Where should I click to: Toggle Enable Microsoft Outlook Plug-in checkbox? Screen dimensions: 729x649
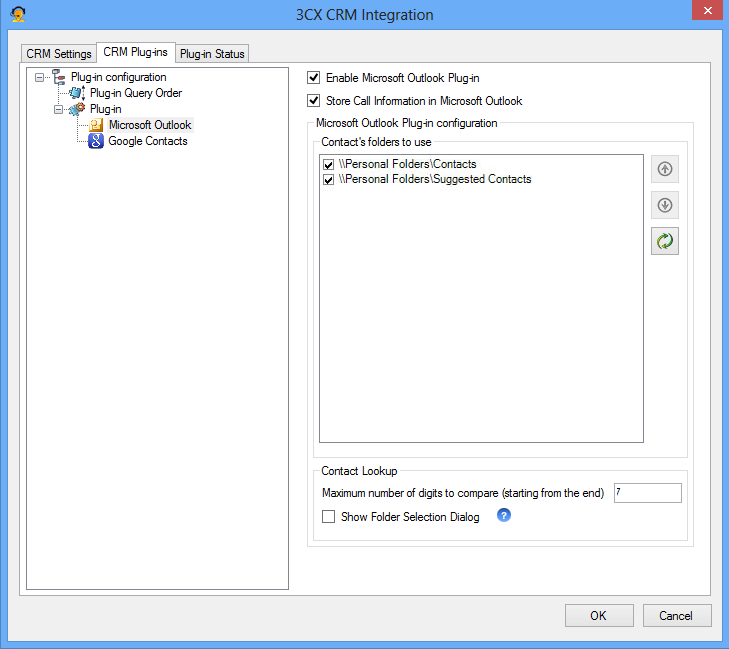tap(313, 78)
